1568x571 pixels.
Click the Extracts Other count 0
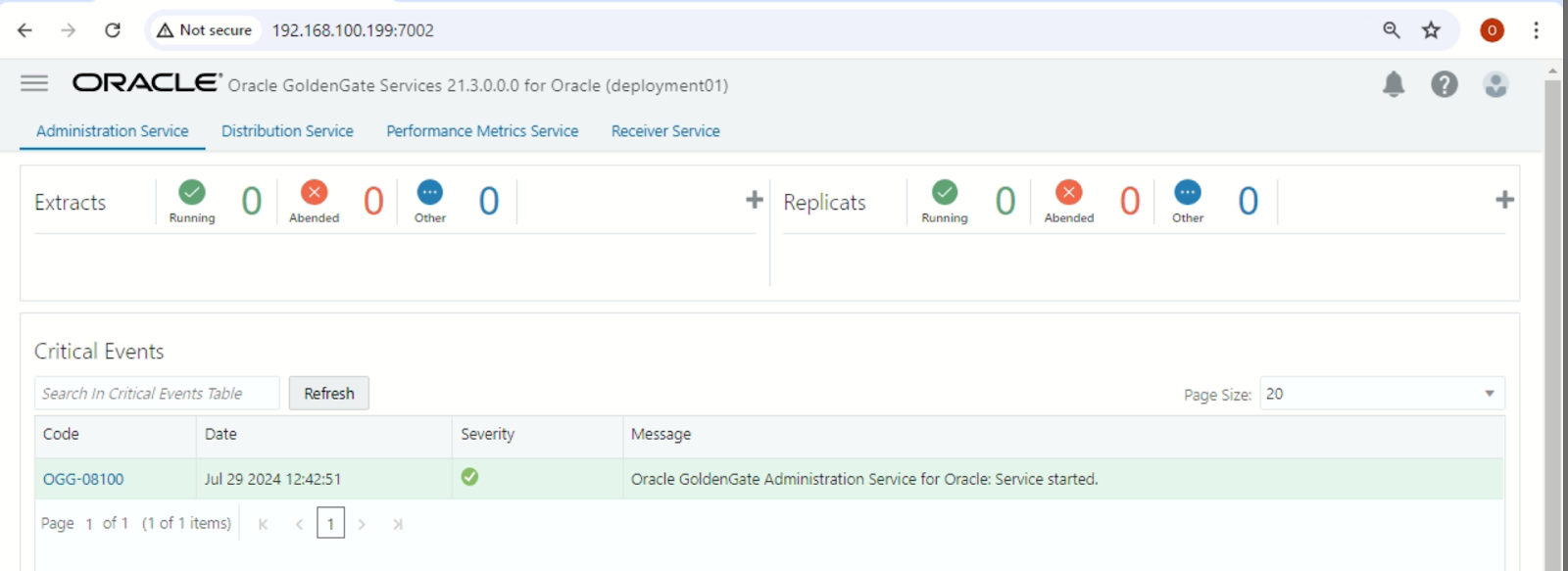click(489, 202)
